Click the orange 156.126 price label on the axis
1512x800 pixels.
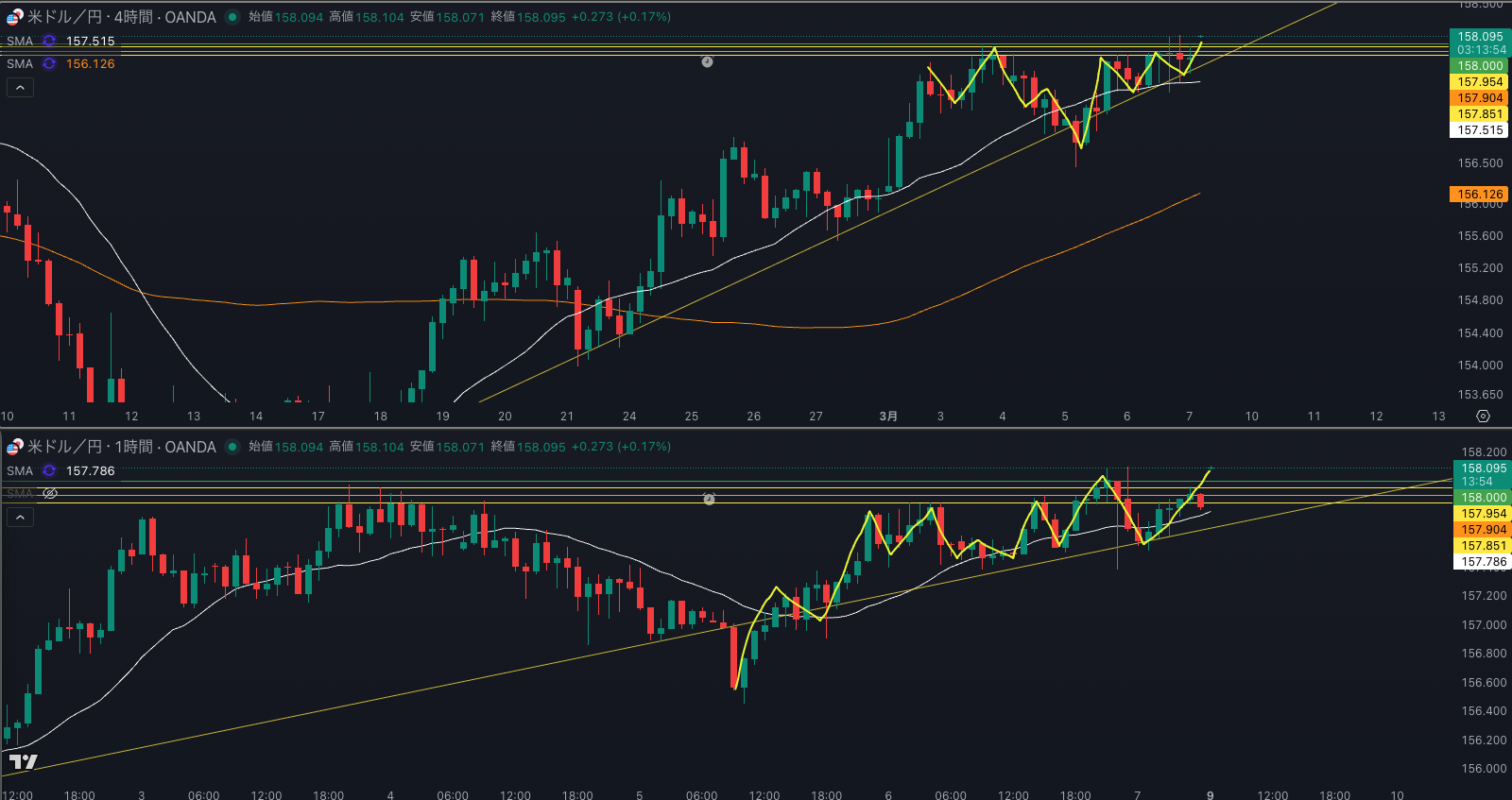pos(1479,195)
